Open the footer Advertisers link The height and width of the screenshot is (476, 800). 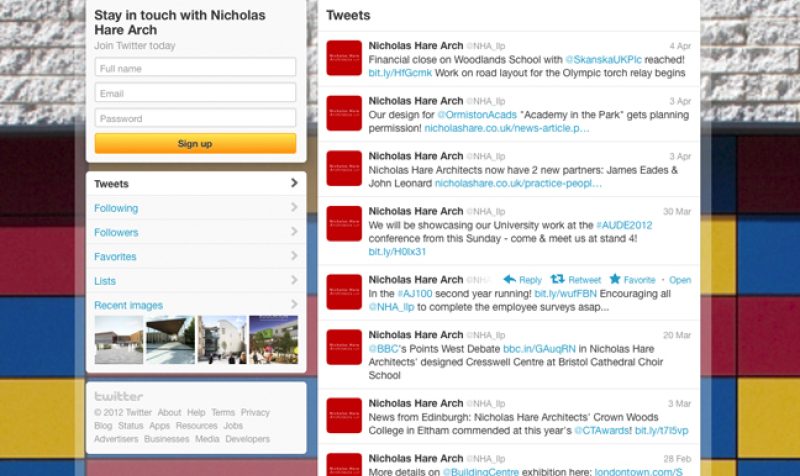pos(116,439)
